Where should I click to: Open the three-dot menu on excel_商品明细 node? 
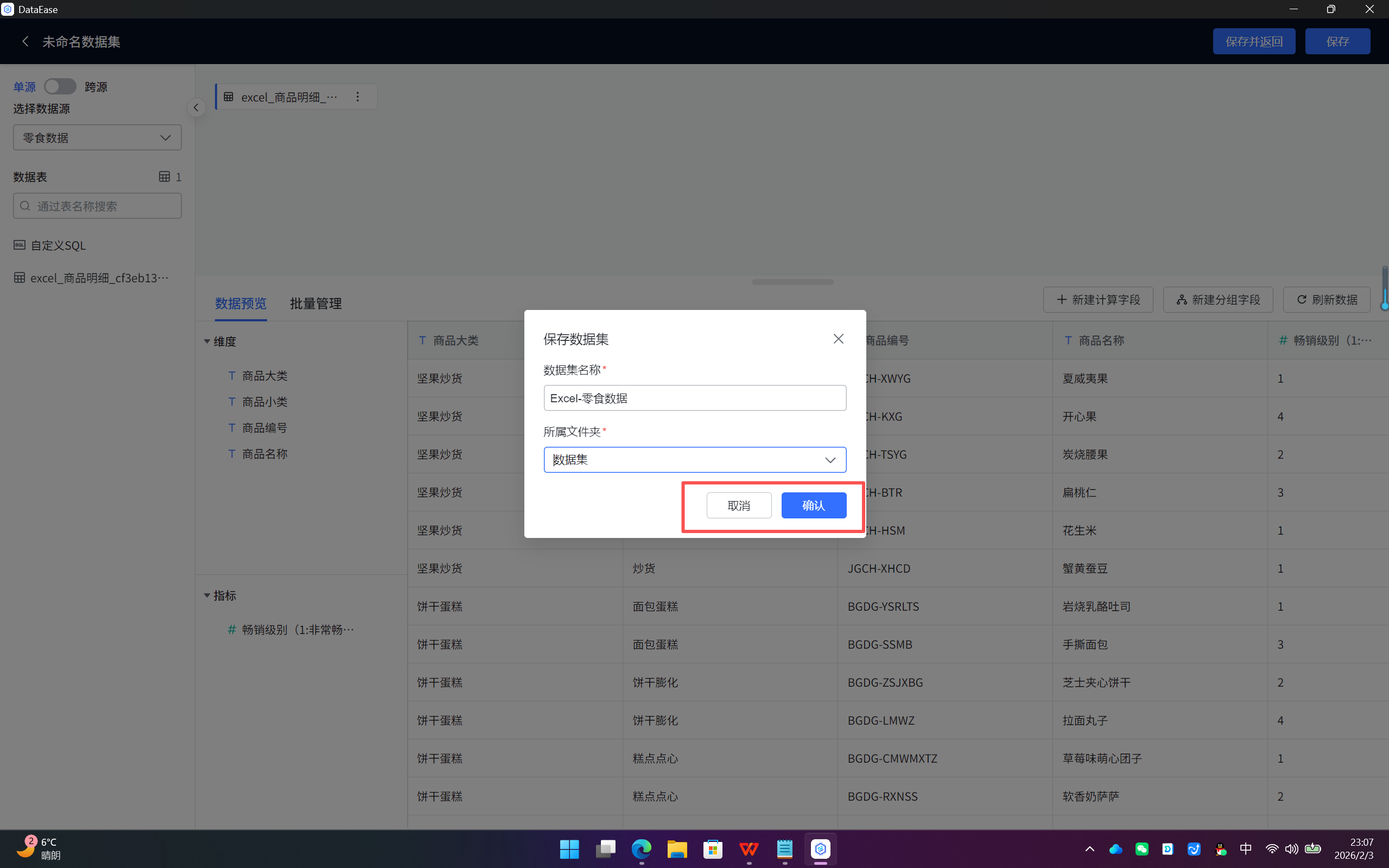pyautogui.click(x=358, y=97)
